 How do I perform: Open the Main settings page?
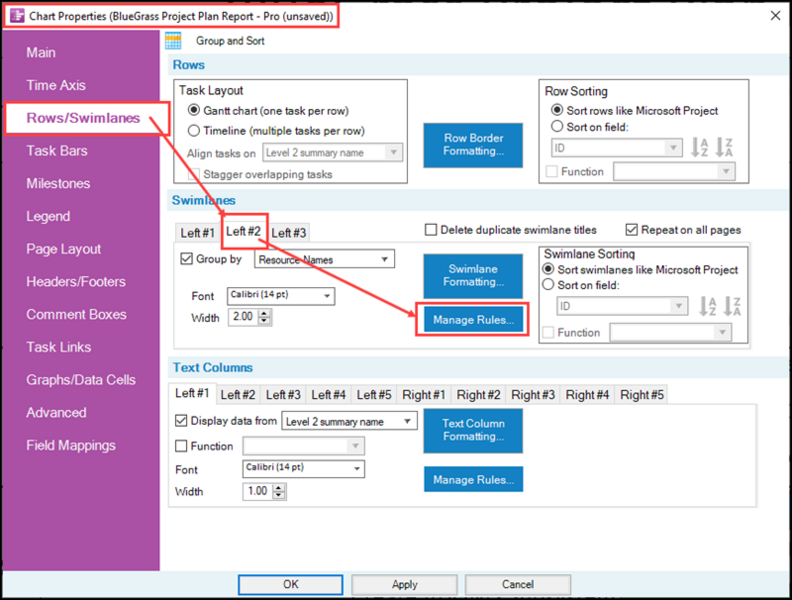coord(41,53)
